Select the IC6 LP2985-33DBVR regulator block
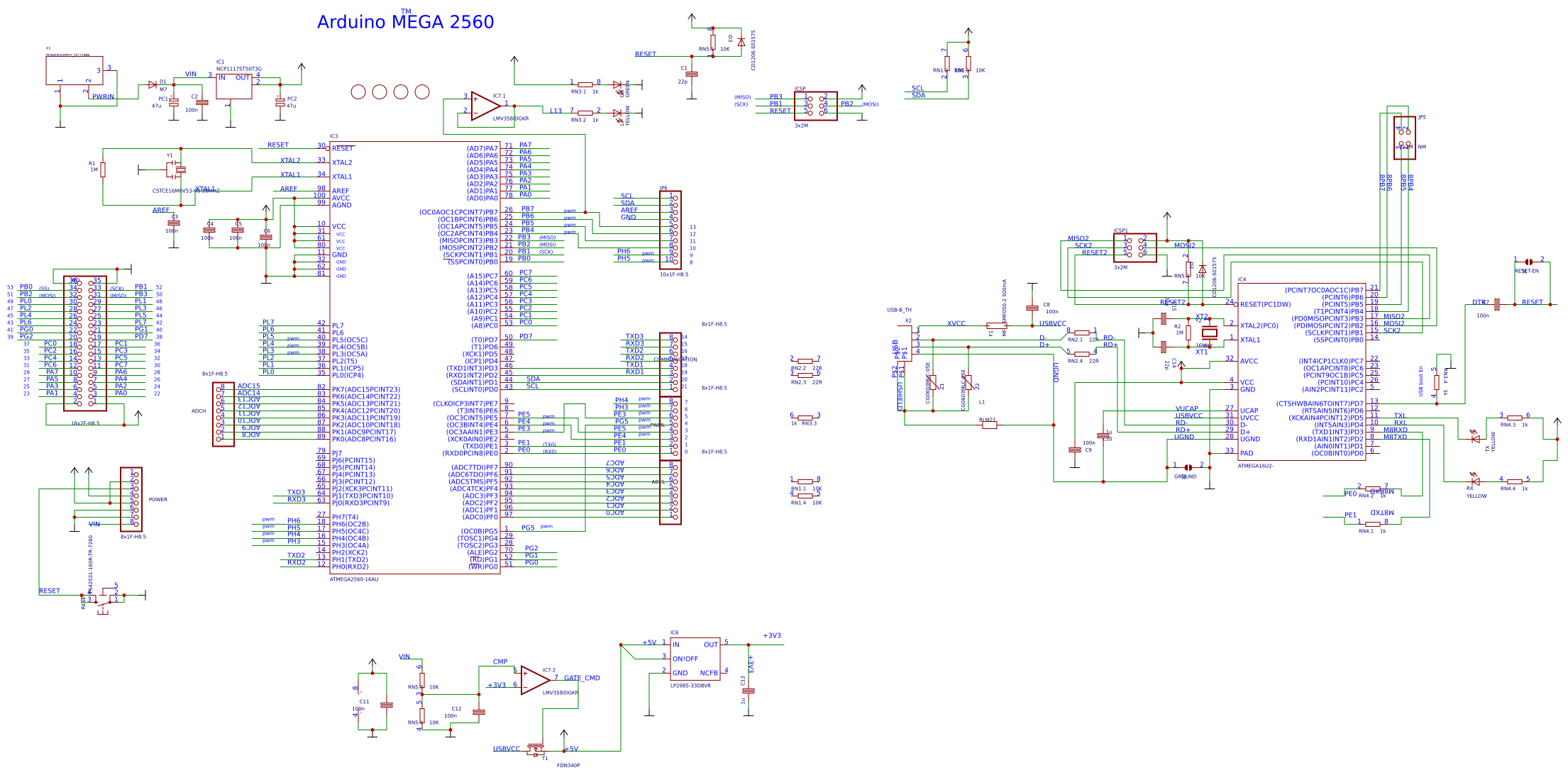The height and width of the screenshot is (775, 1568). click(695, 659)
